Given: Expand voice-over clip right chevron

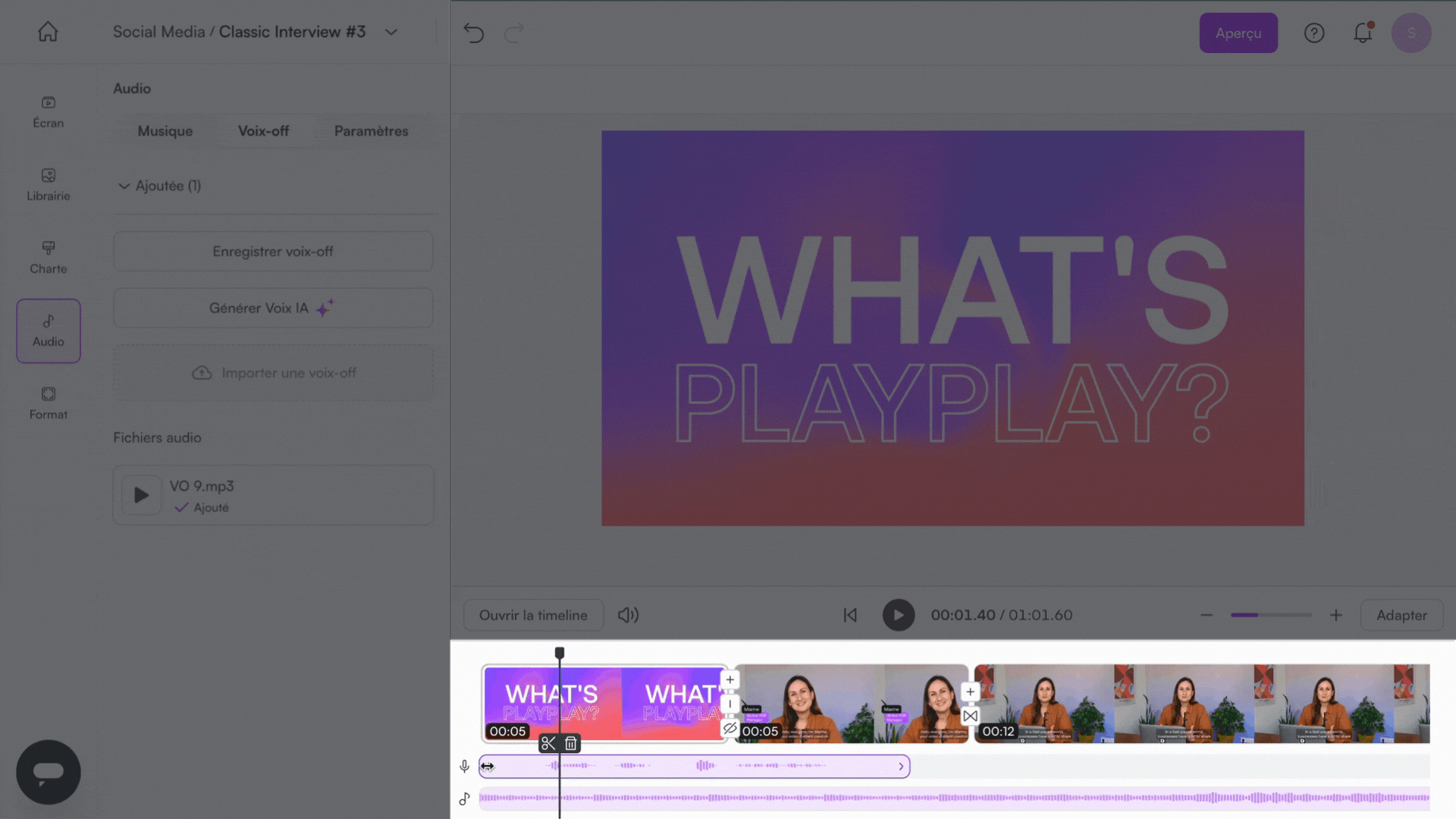Looking at the screenshot, I should tap(901, 767).
